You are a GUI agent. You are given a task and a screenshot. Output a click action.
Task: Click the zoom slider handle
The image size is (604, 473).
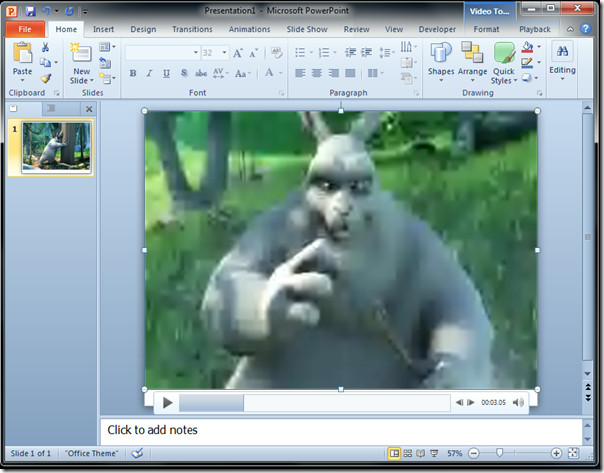click(499, 453)
